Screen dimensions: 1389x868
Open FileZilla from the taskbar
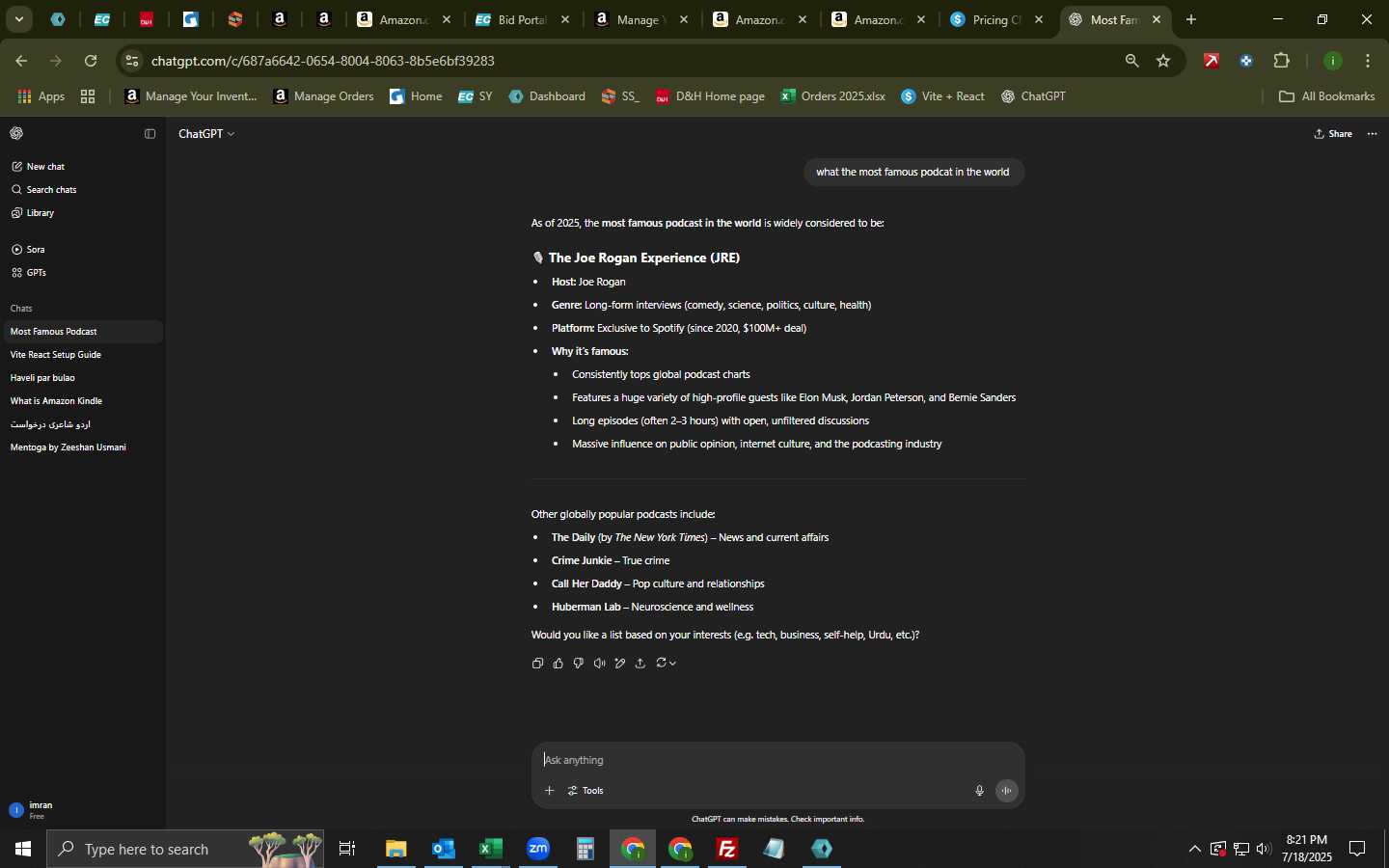(x=727, y=849)
